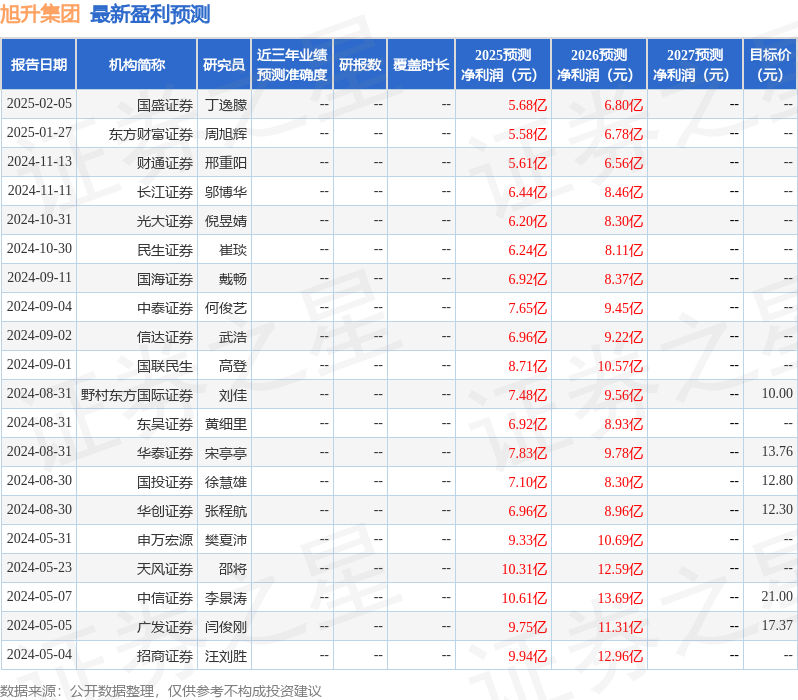
Task: Click institution 华泰证券
Action: (165, 454)
